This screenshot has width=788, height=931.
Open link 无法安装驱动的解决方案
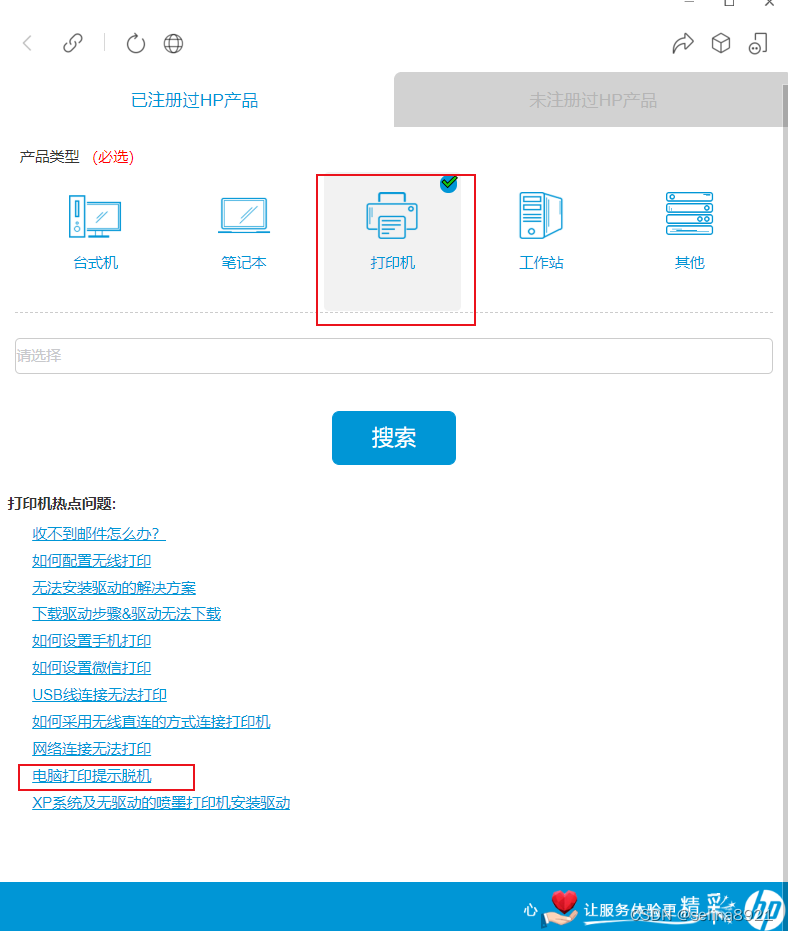[x=114, y=587]
